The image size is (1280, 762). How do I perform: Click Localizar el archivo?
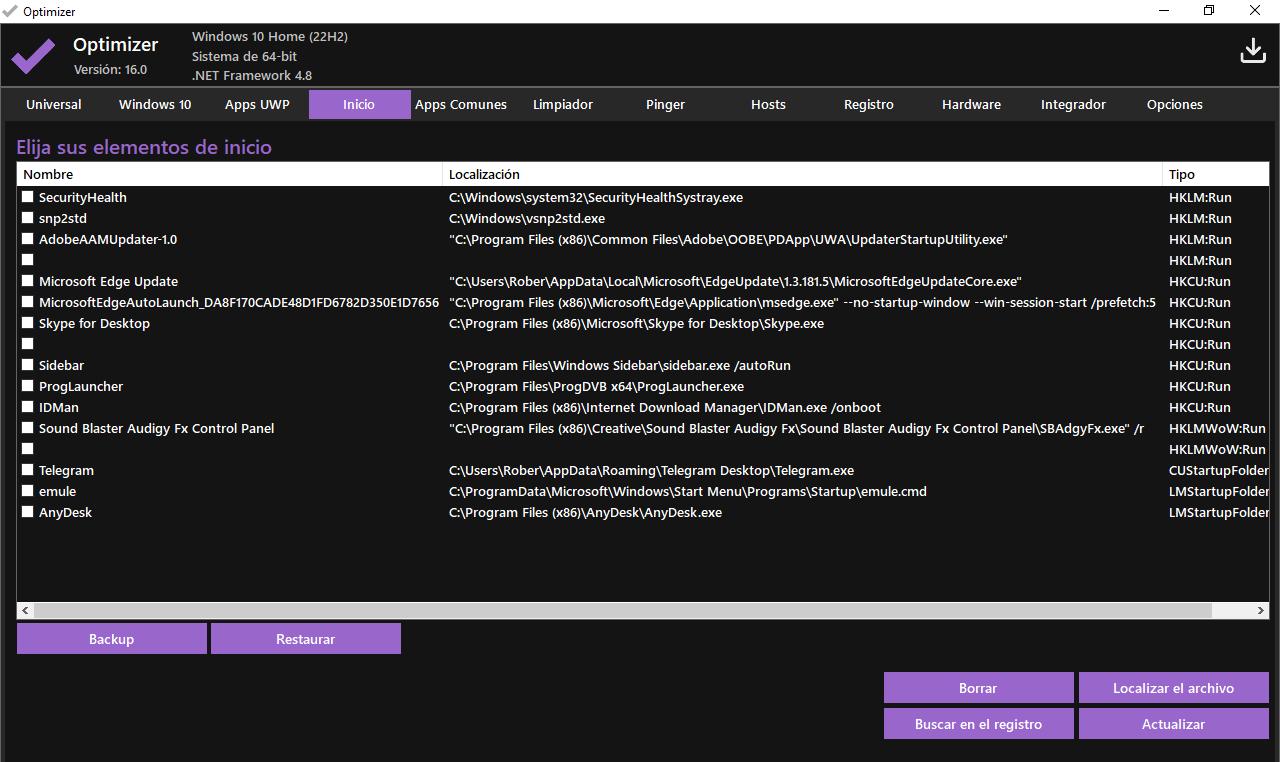[x=1172, y=688]
